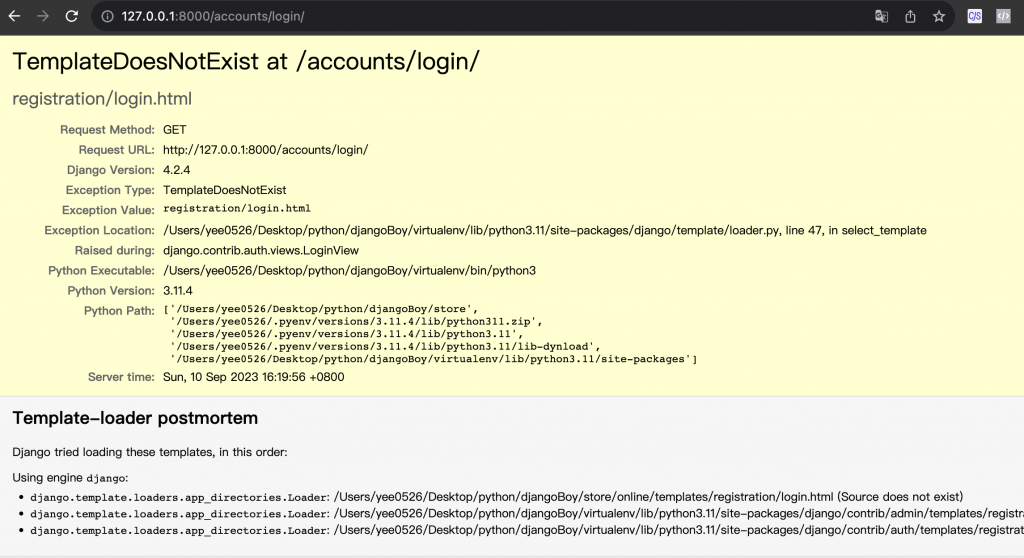Select Exception Value monospace text
The image size is (1024, 558).
[236, 208]
